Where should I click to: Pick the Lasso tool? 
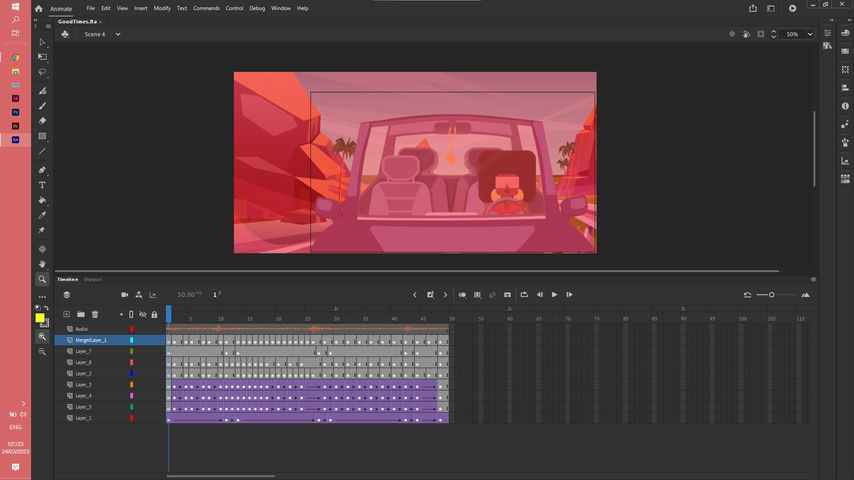coord(42,72)
